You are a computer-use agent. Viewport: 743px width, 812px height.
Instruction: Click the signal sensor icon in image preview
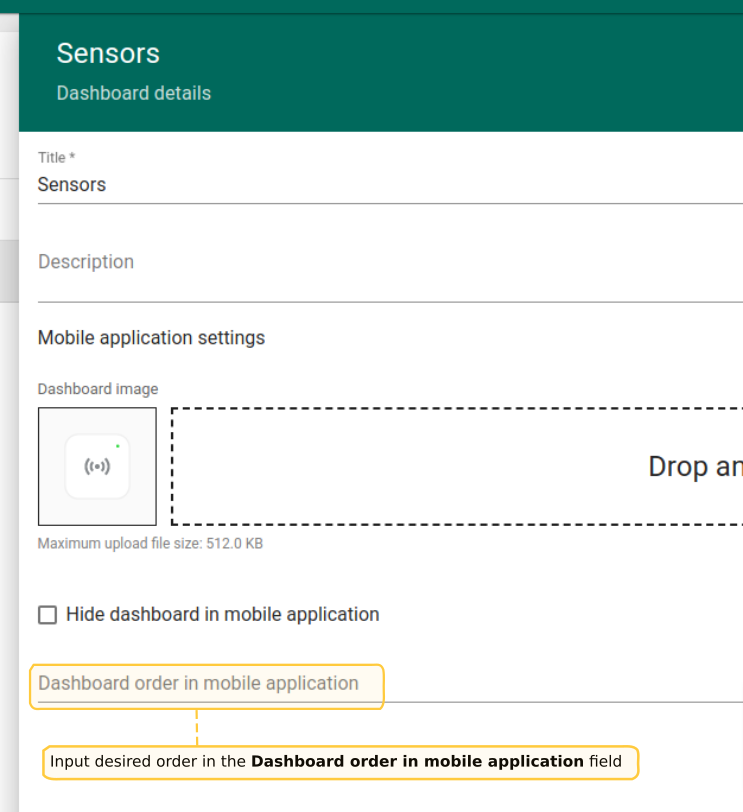click(x=97, y=467)
